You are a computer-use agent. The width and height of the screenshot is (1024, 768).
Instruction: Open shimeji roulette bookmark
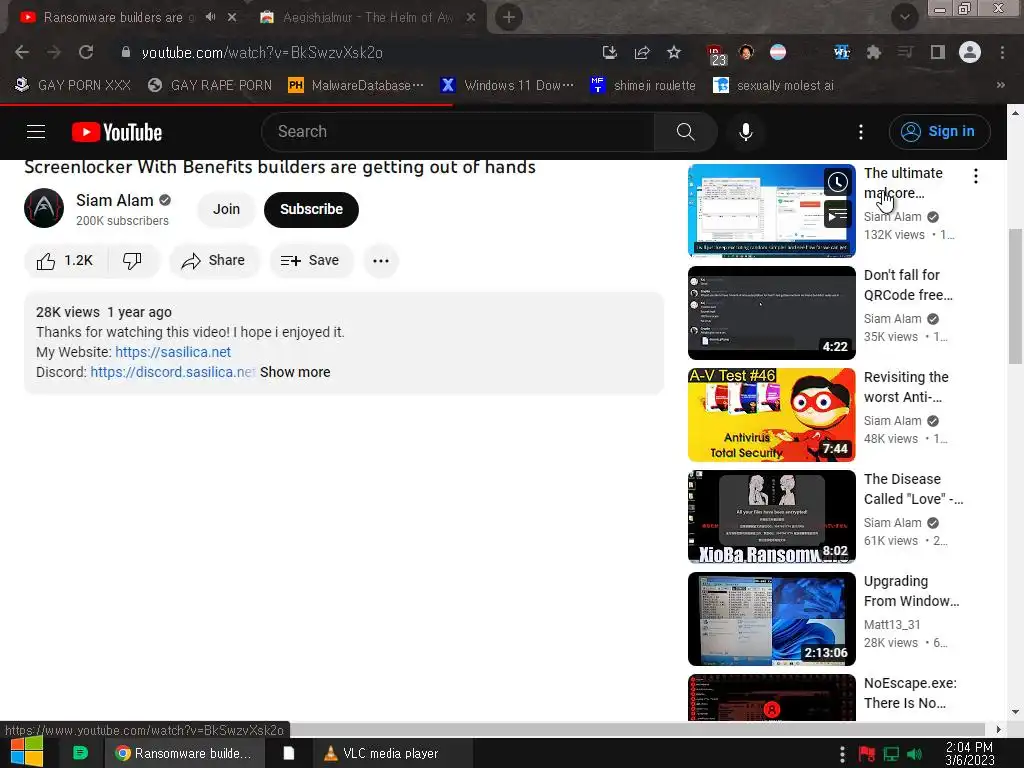coord(643,85)
